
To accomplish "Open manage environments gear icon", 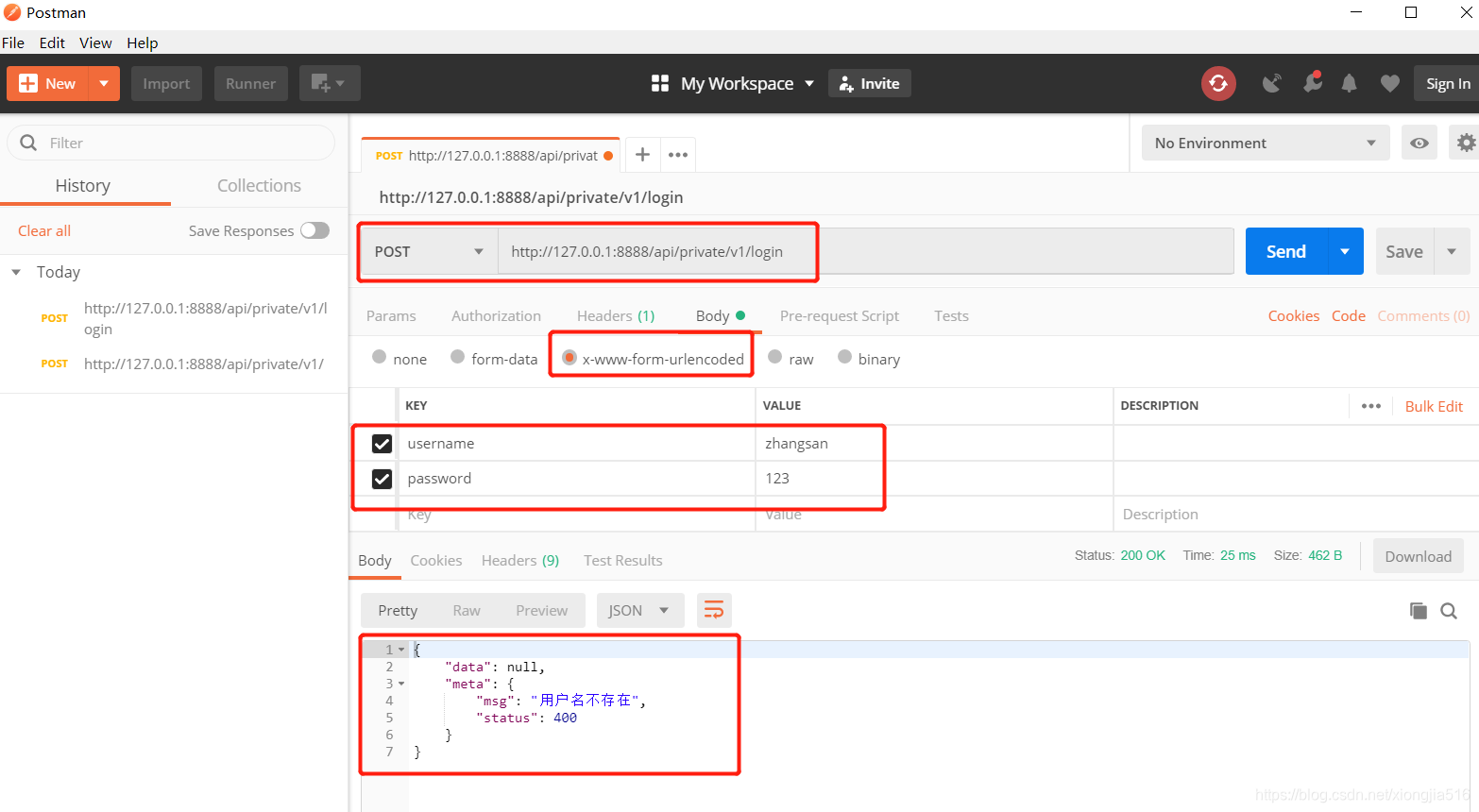I will pos(1466,143).
